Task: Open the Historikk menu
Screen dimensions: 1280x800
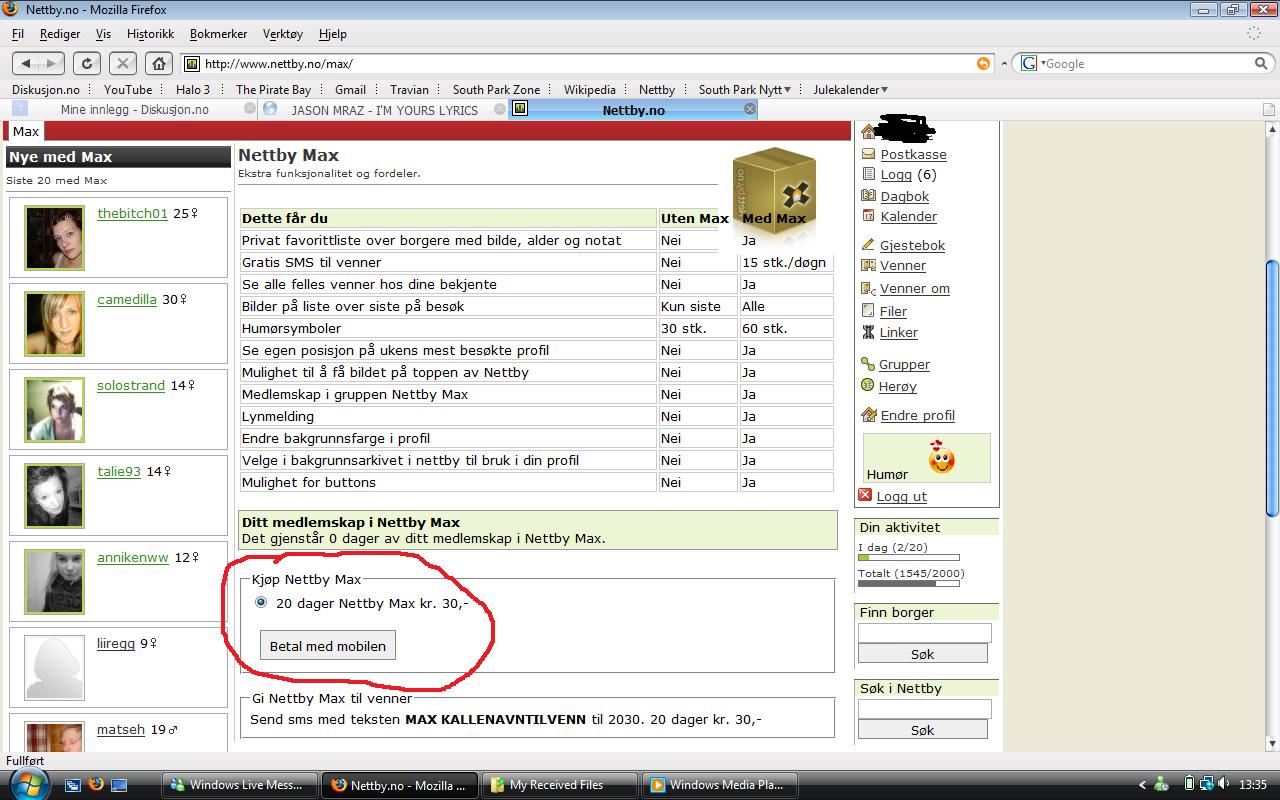Action: pos(150,33)
